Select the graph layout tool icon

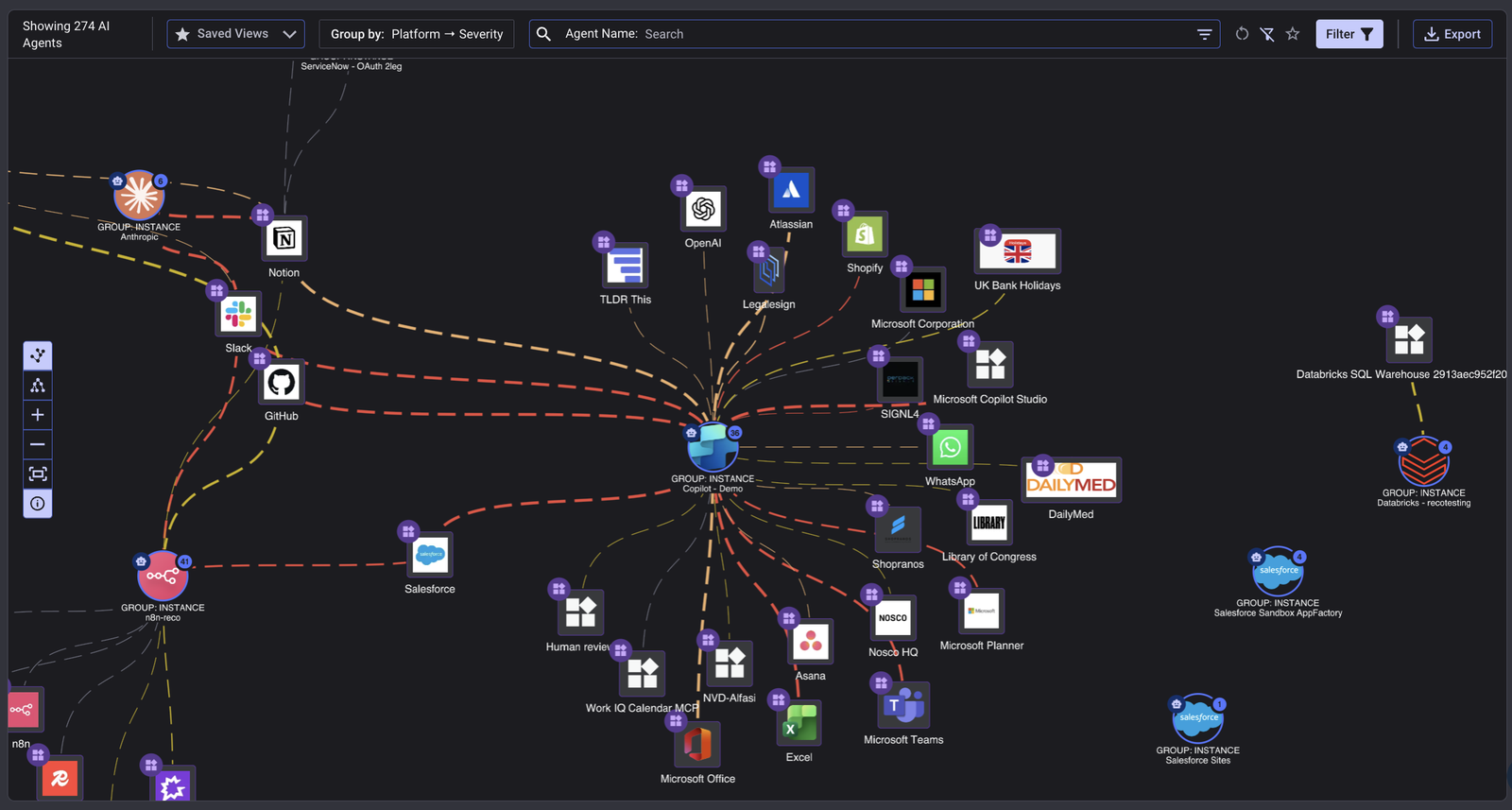coord(38,355)
